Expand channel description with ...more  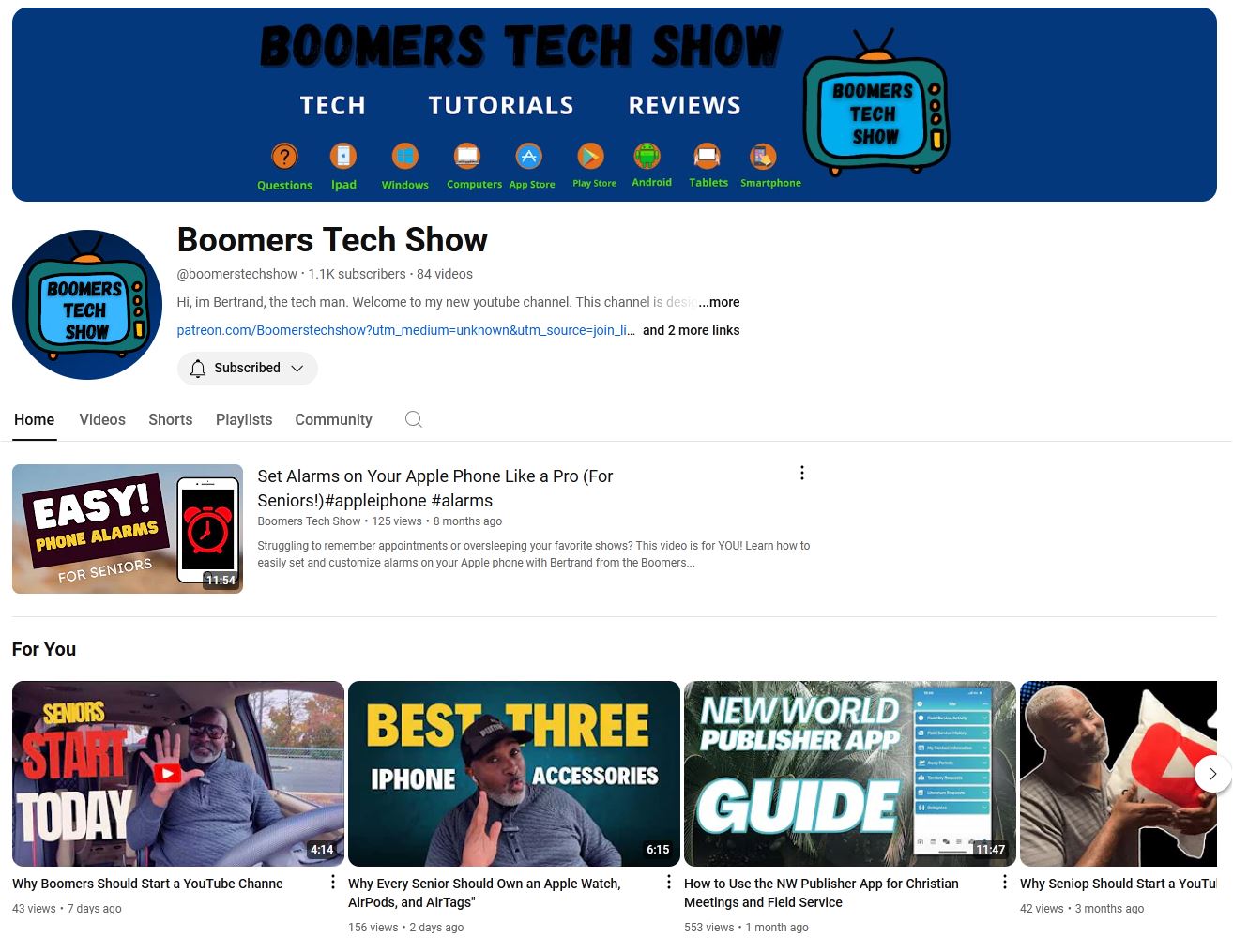point(719,302)
